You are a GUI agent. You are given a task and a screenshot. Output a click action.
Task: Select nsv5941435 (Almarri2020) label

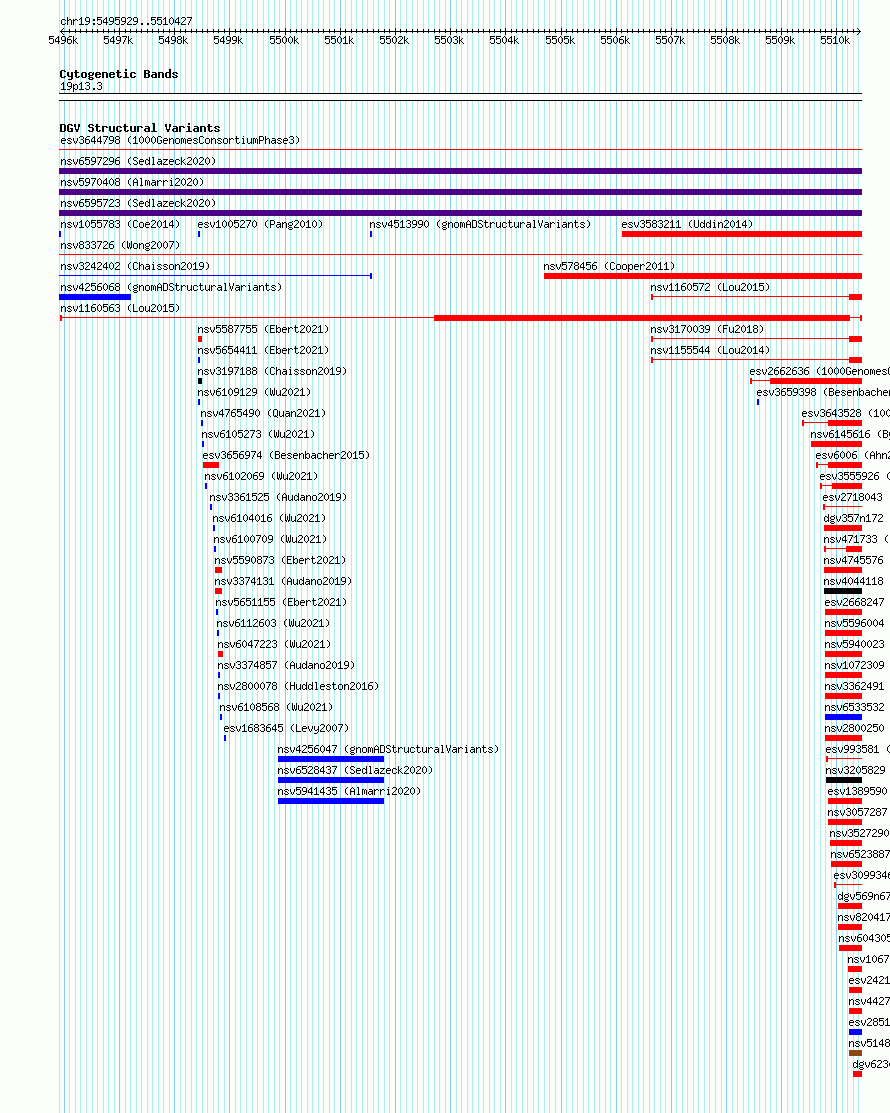349,791
